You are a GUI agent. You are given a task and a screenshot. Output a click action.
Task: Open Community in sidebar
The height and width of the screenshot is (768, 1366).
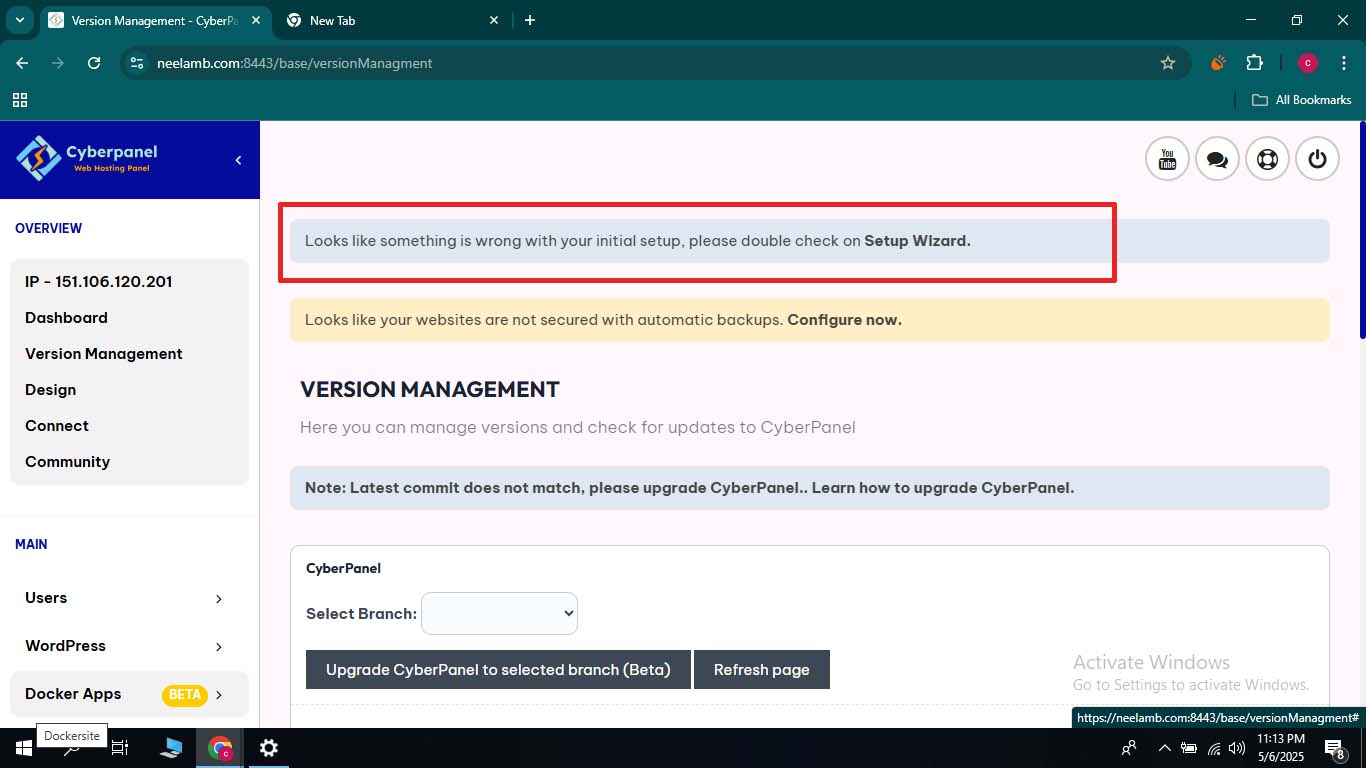click(x=67, y=462)
